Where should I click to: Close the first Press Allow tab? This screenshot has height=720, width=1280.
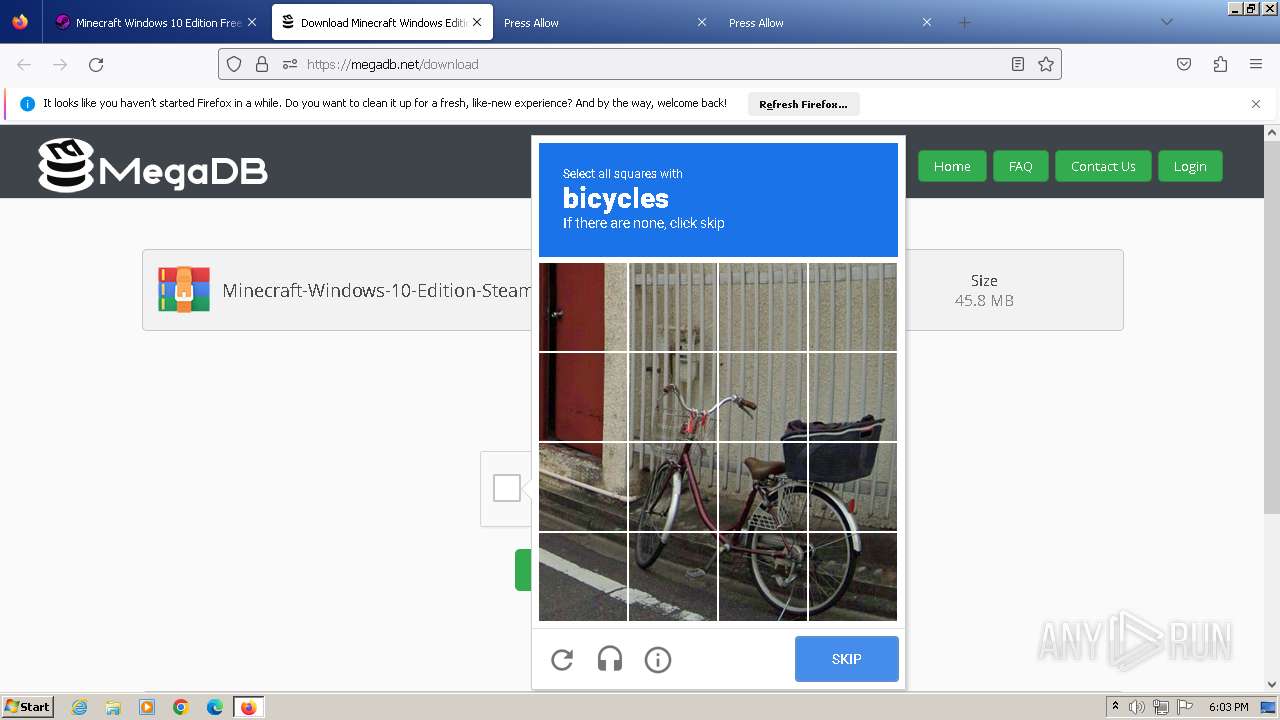pyautogui.click(x=701, y=22)
